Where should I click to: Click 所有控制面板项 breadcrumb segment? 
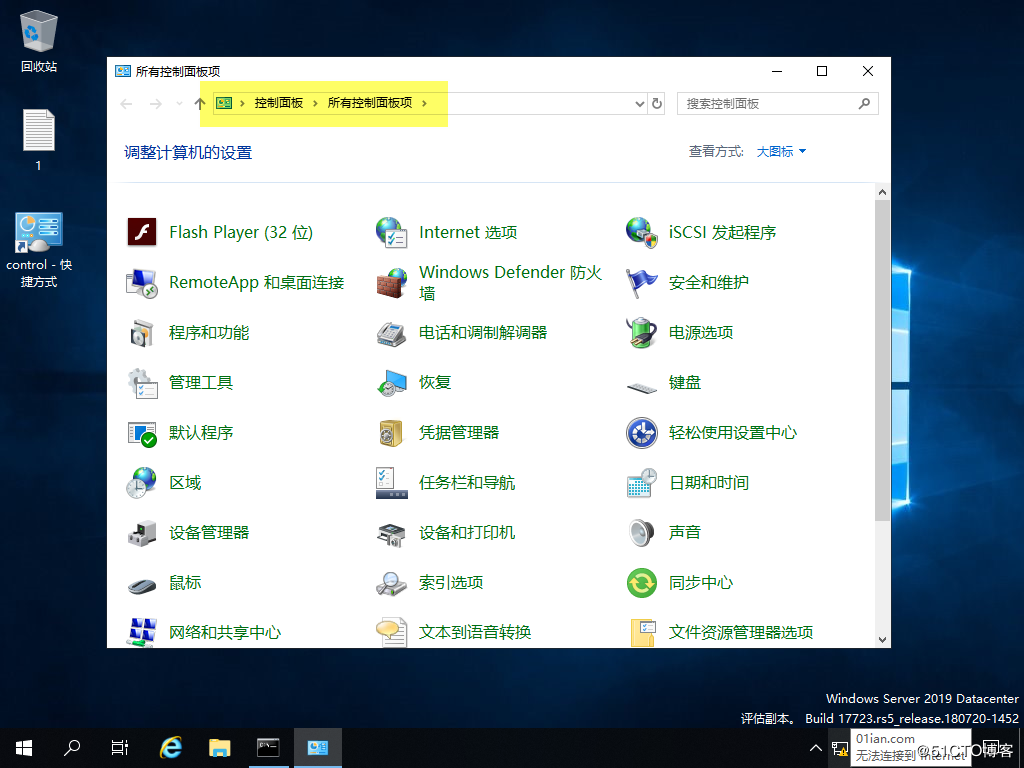point(369,103)
